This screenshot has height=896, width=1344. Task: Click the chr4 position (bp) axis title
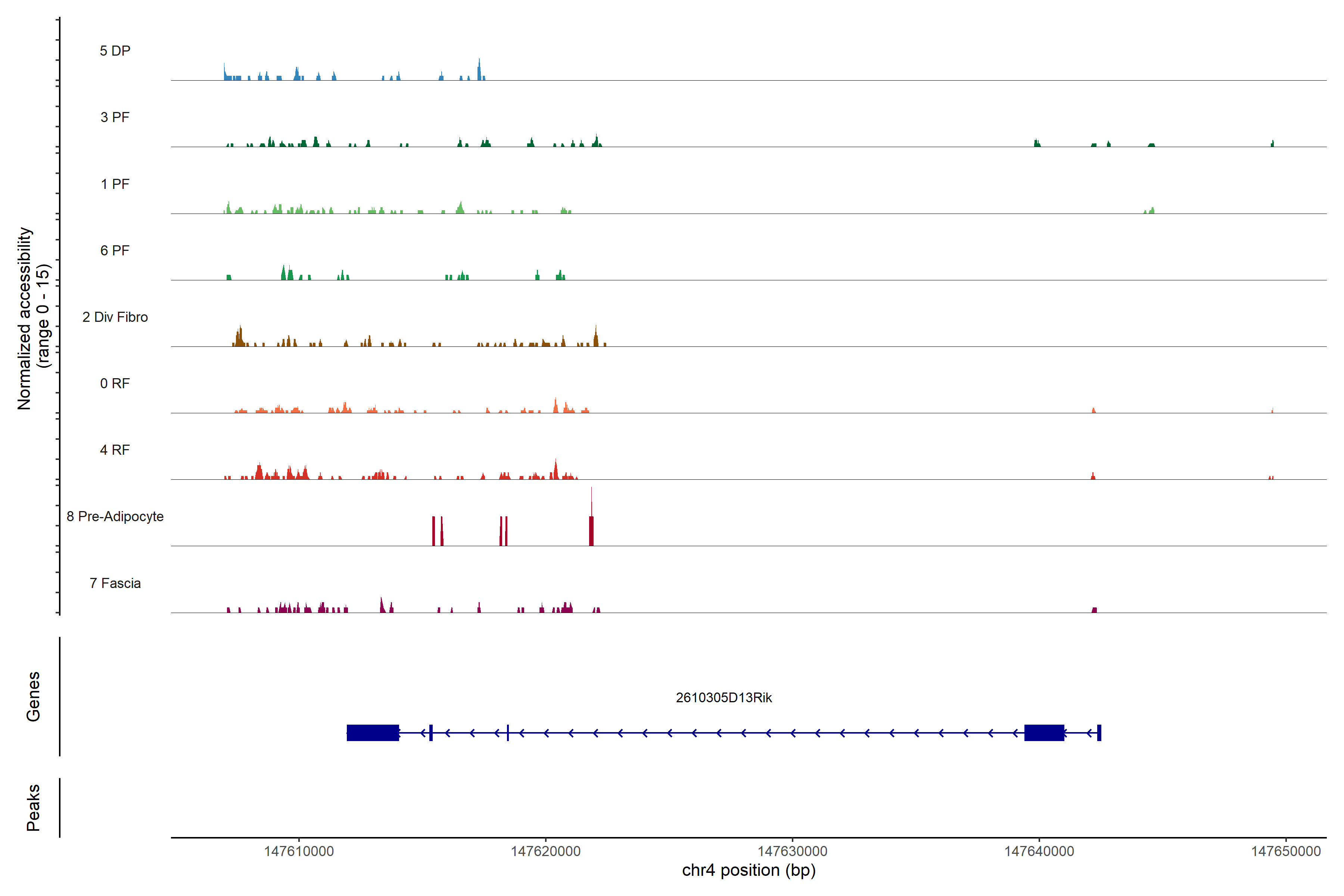click(749, 870)
